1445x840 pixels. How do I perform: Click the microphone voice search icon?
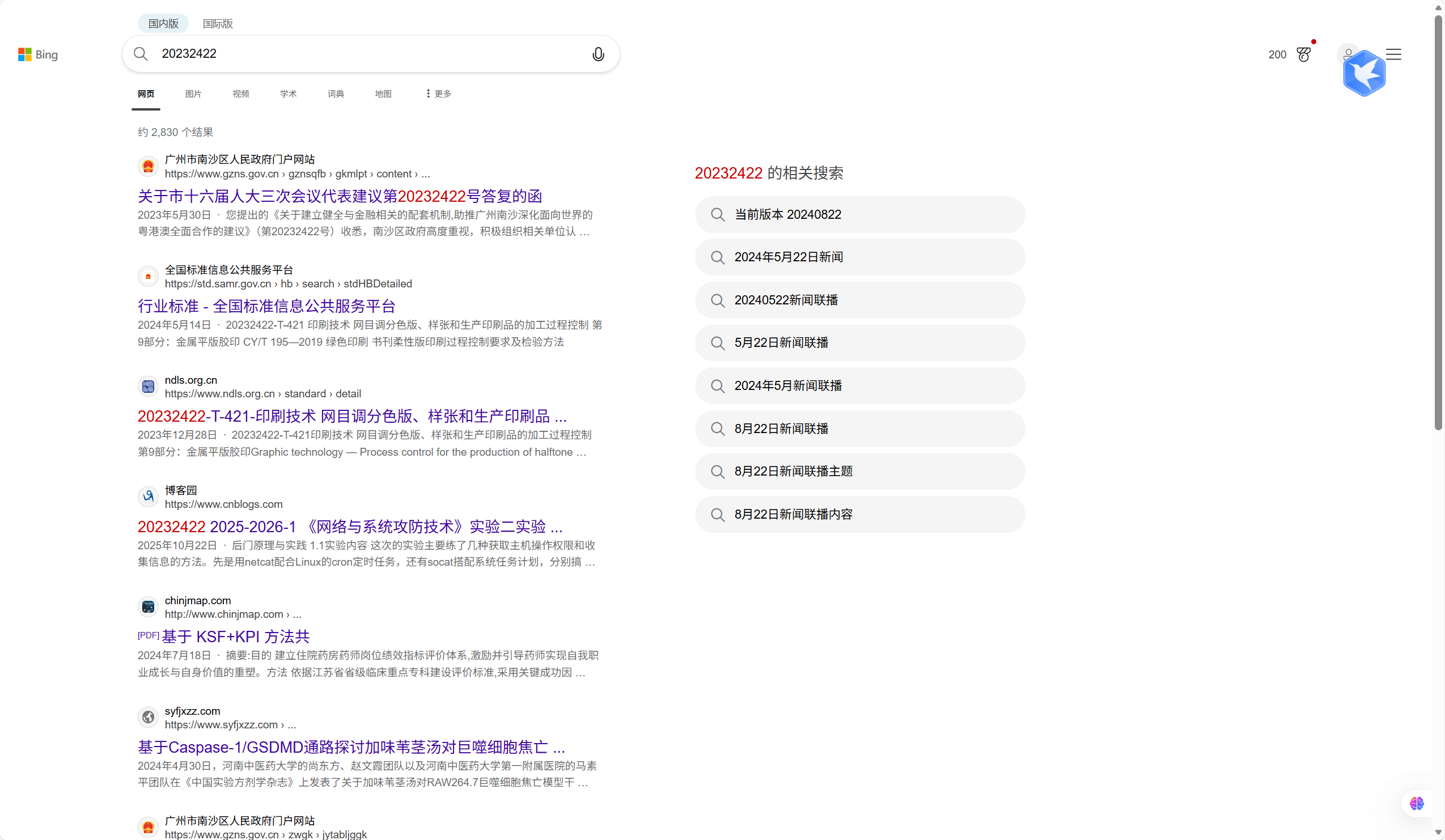(x=598, y=54)
